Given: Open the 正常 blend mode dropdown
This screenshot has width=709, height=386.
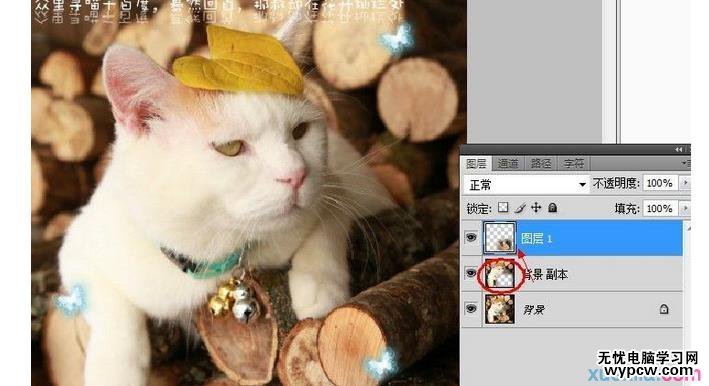Looking at the screenshot, I should point(527,184).
